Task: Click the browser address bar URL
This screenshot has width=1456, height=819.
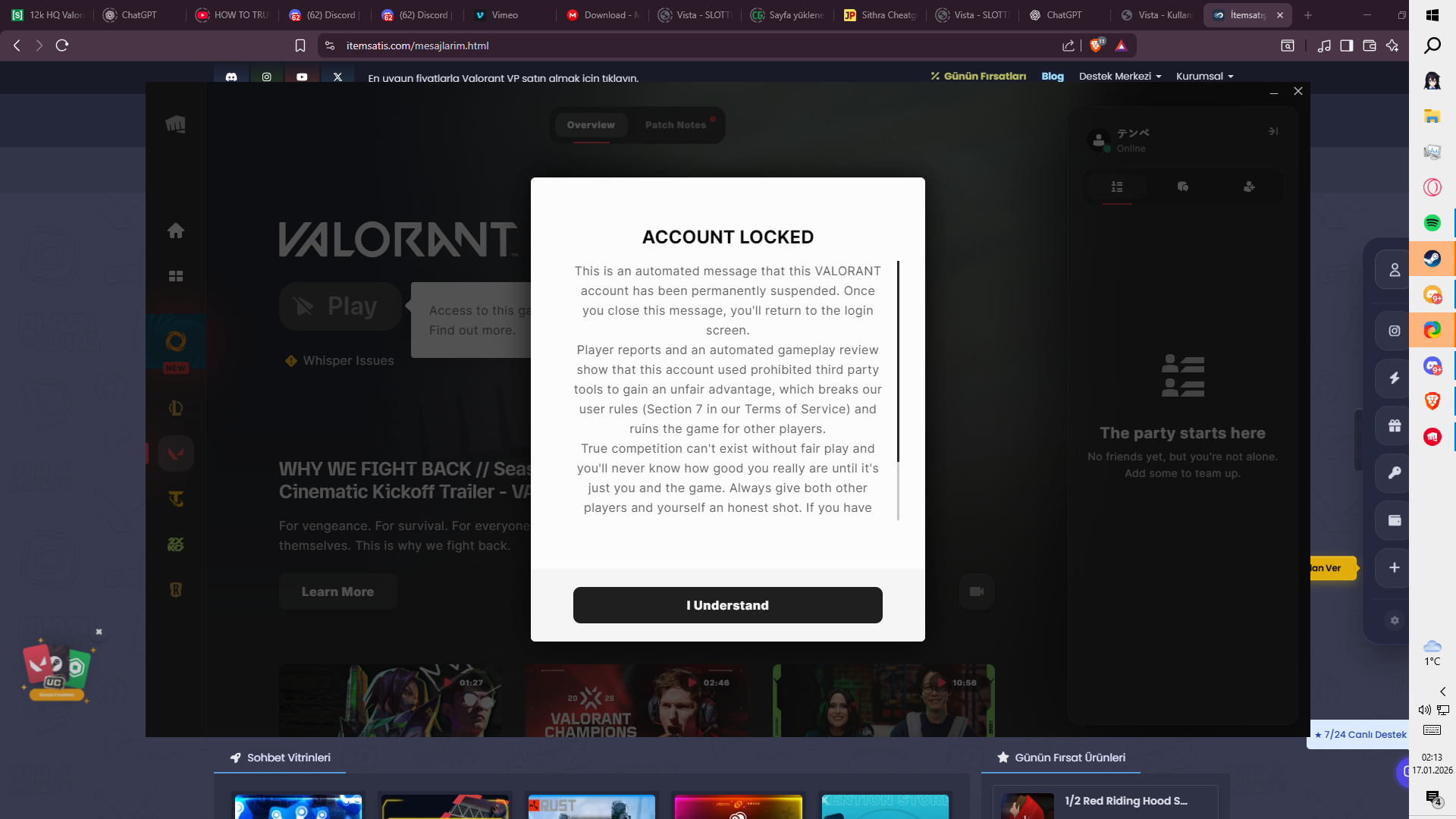Action: 417,45
